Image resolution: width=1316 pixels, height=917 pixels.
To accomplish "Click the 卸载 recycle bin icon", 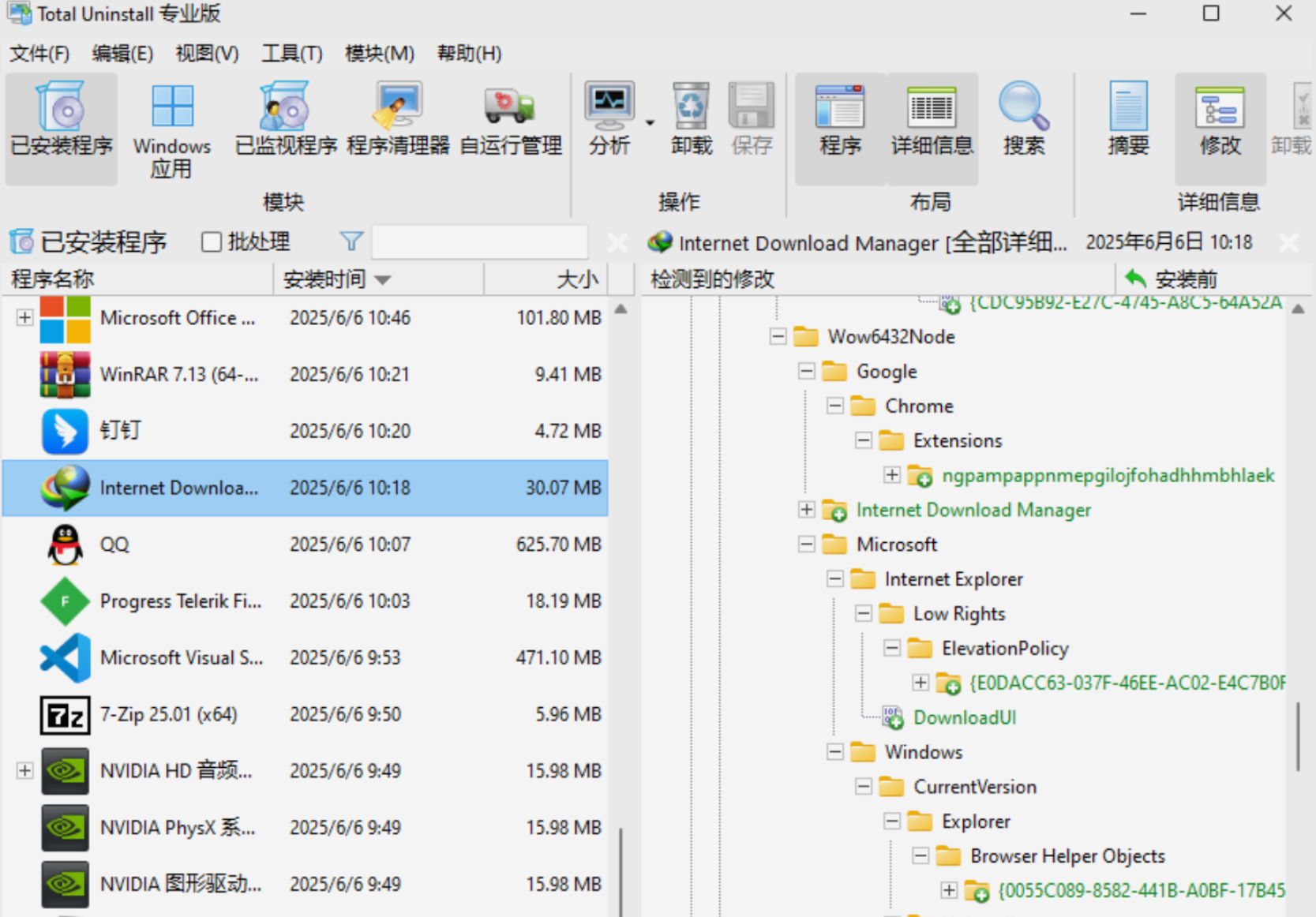I will click(692, 120).
